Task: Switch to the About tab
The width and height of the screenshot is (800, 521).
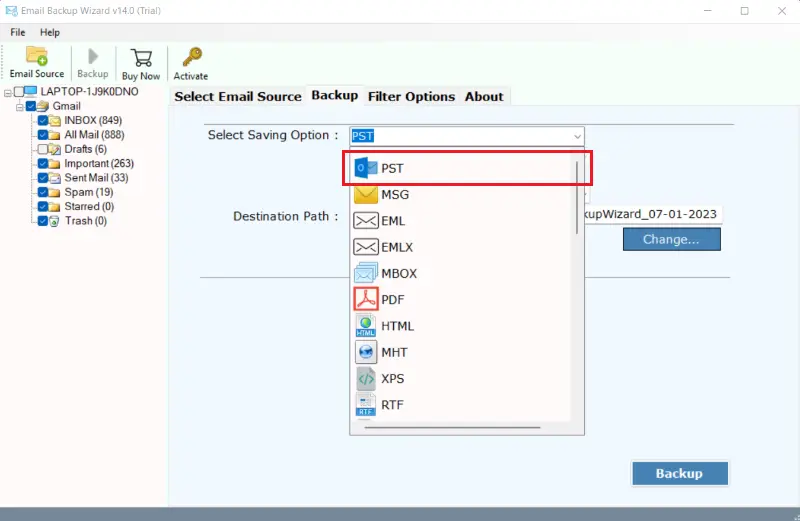Action: 484,96
